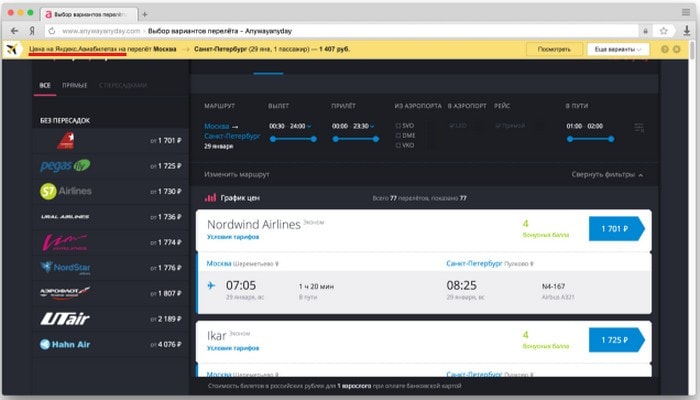Click the help icon in yellow bar
Viewport: 700px width, 400px height.
pyautogui.click(x=665, y=49)
